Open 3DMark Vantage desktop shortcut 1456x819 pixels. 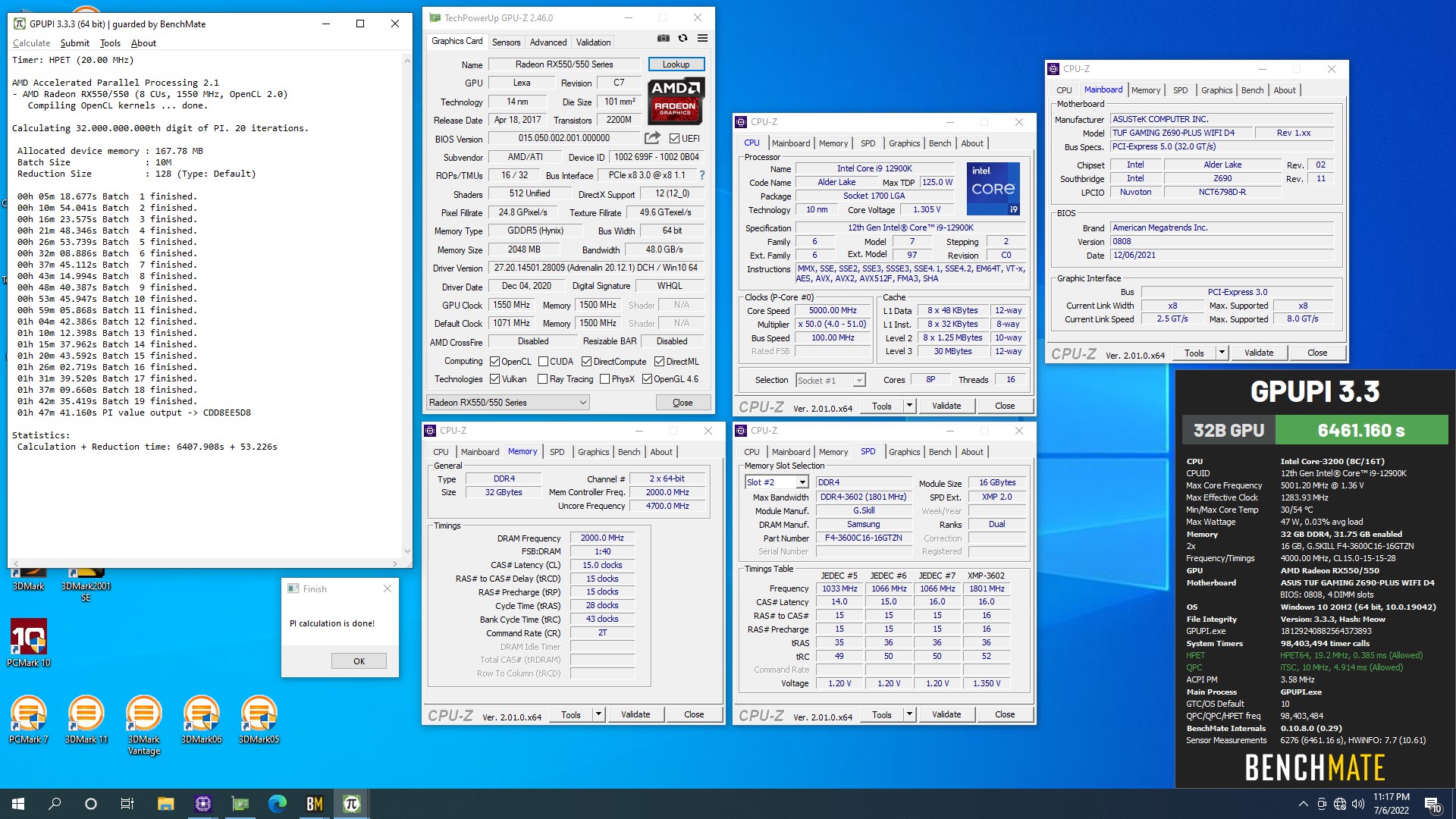144,726
